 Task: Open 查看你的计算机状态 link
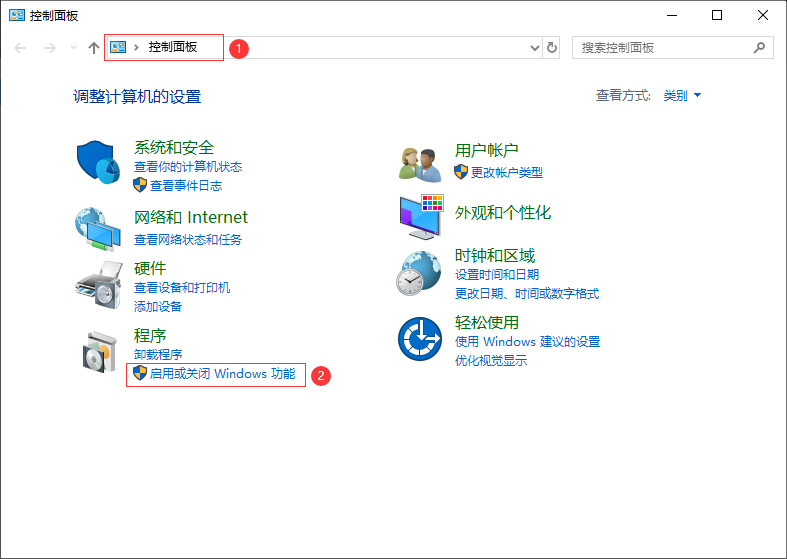pos(188,167)
